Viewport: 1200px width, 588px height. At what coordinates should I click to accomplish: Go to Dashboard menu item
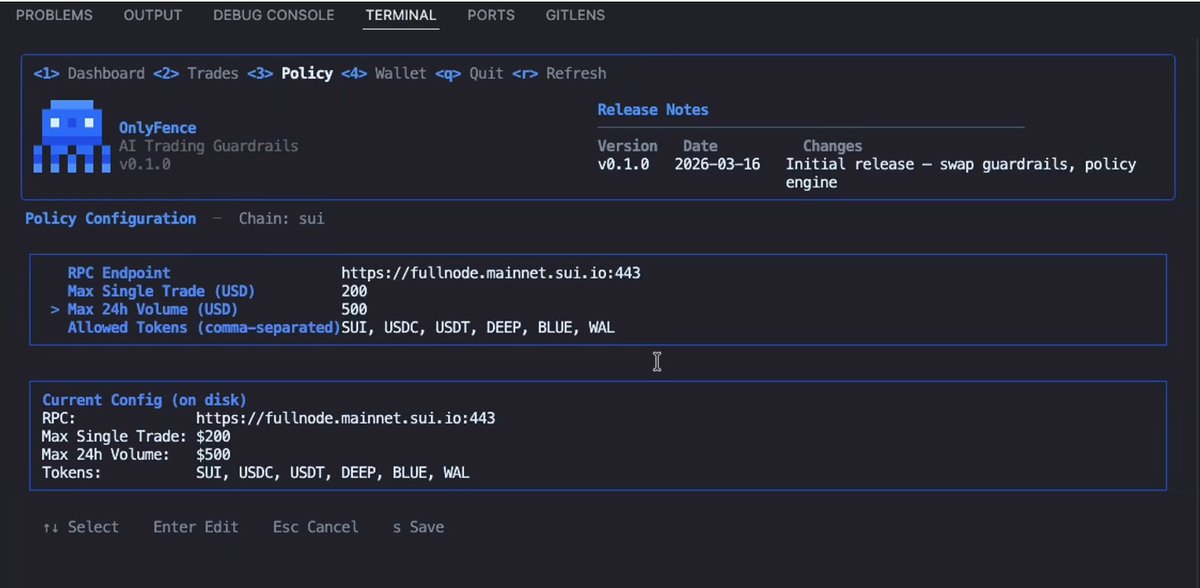(x=89, y=73)
